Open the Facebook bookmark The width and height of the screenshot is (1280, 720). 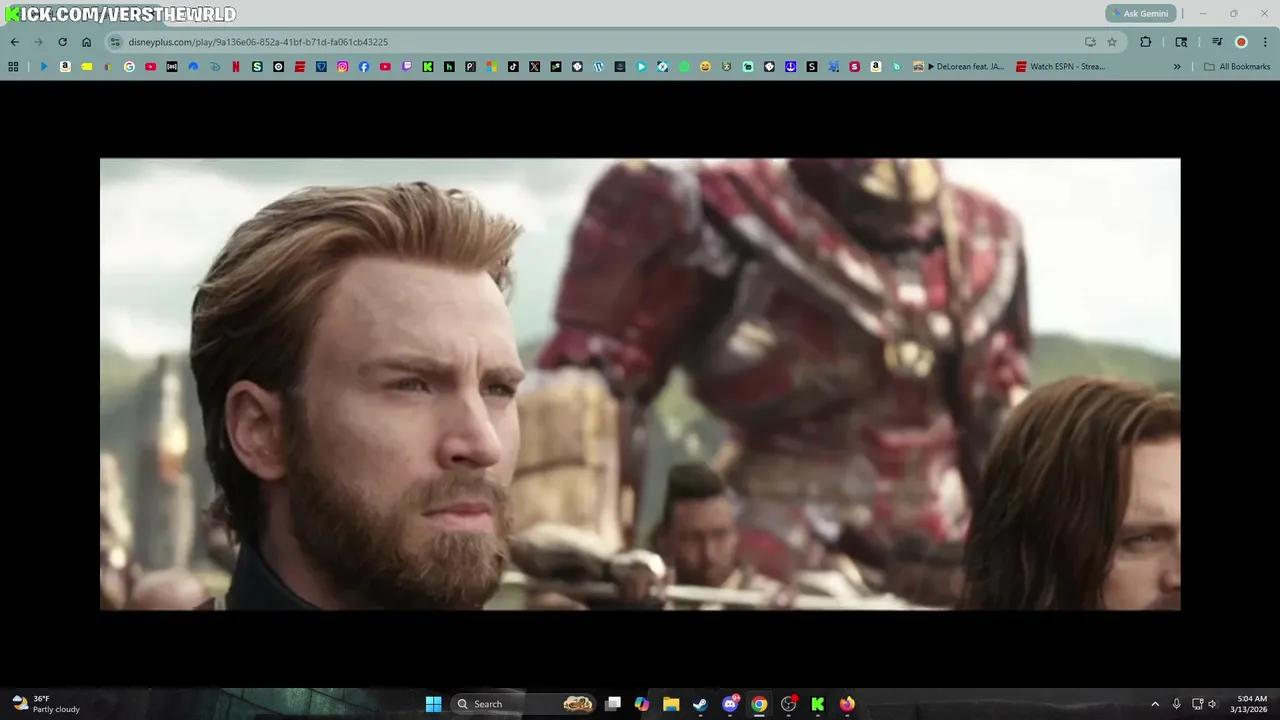(364, 67)
